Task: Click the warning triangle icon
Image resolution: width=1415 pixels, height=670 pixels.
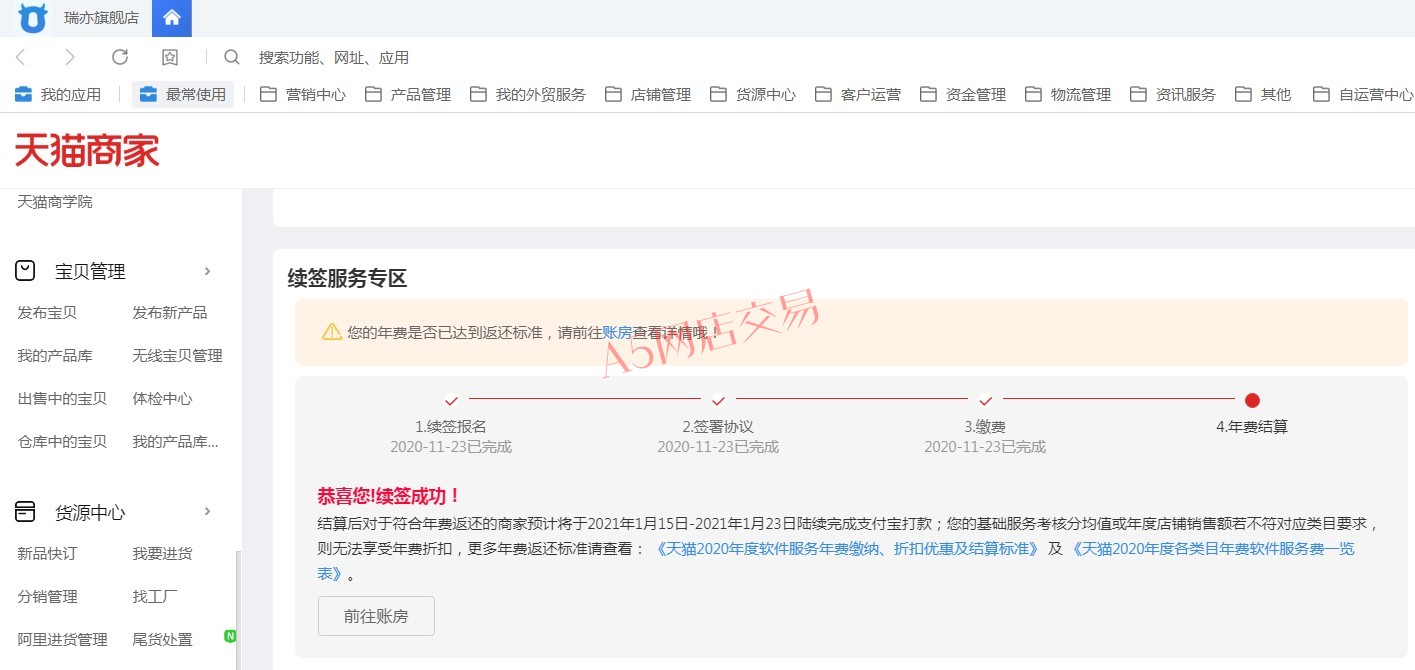Action: [332, 331]
